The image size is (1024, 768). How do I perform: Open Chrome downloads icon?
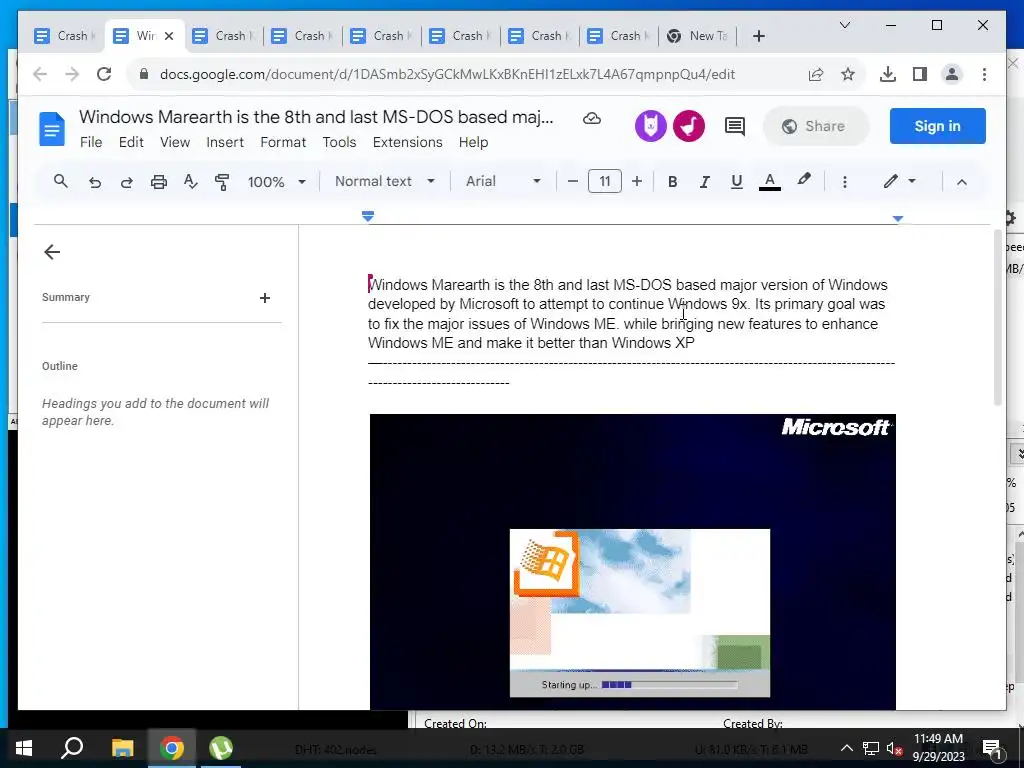[888, 74]
